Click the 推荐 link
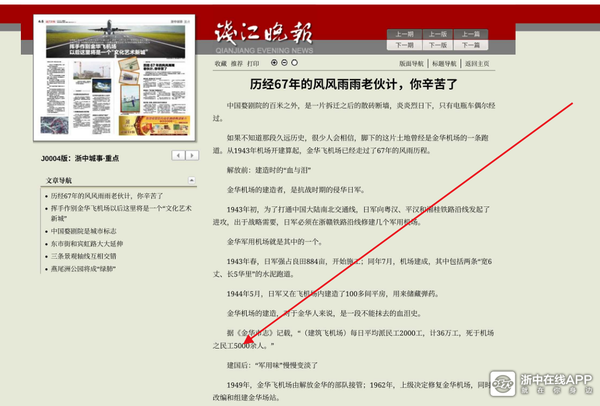The width and height of the screenshot is (600, 406). point(236,64)
